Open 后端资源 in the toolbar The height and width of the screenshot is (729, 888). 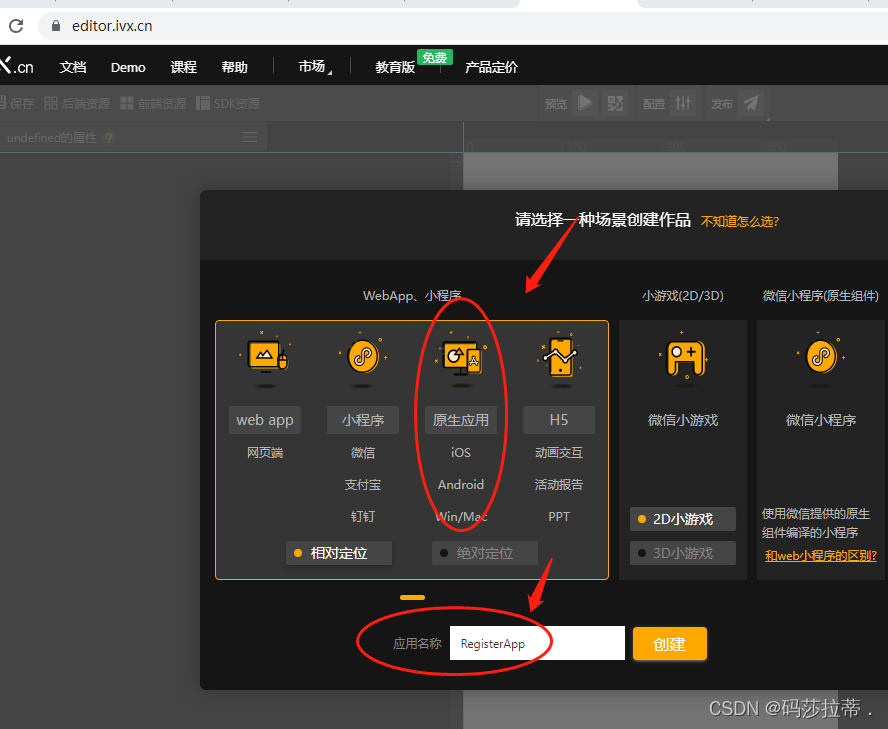(77, 103)
